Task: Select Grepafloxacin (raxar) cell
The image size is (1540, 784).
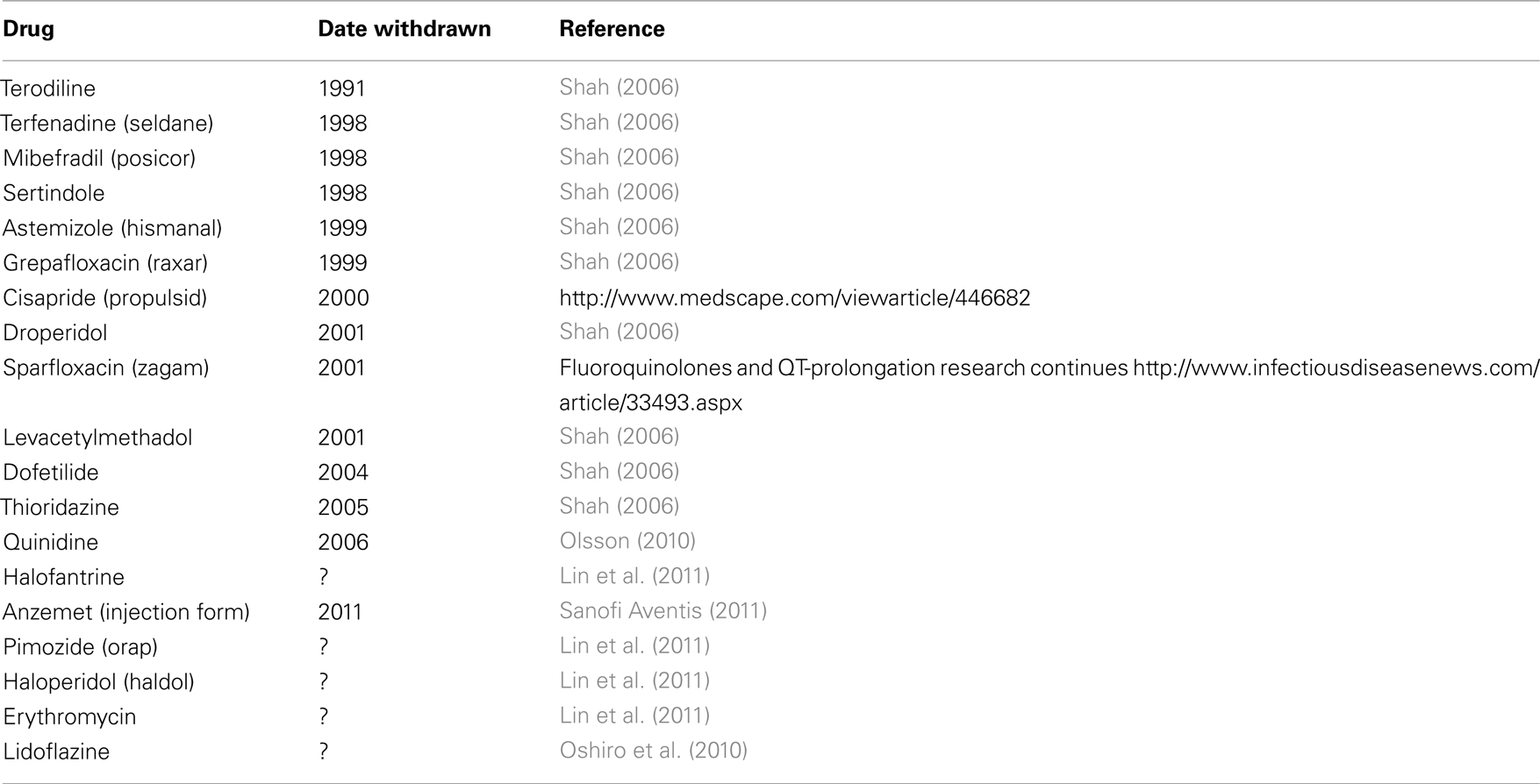Action: point(105,263)
